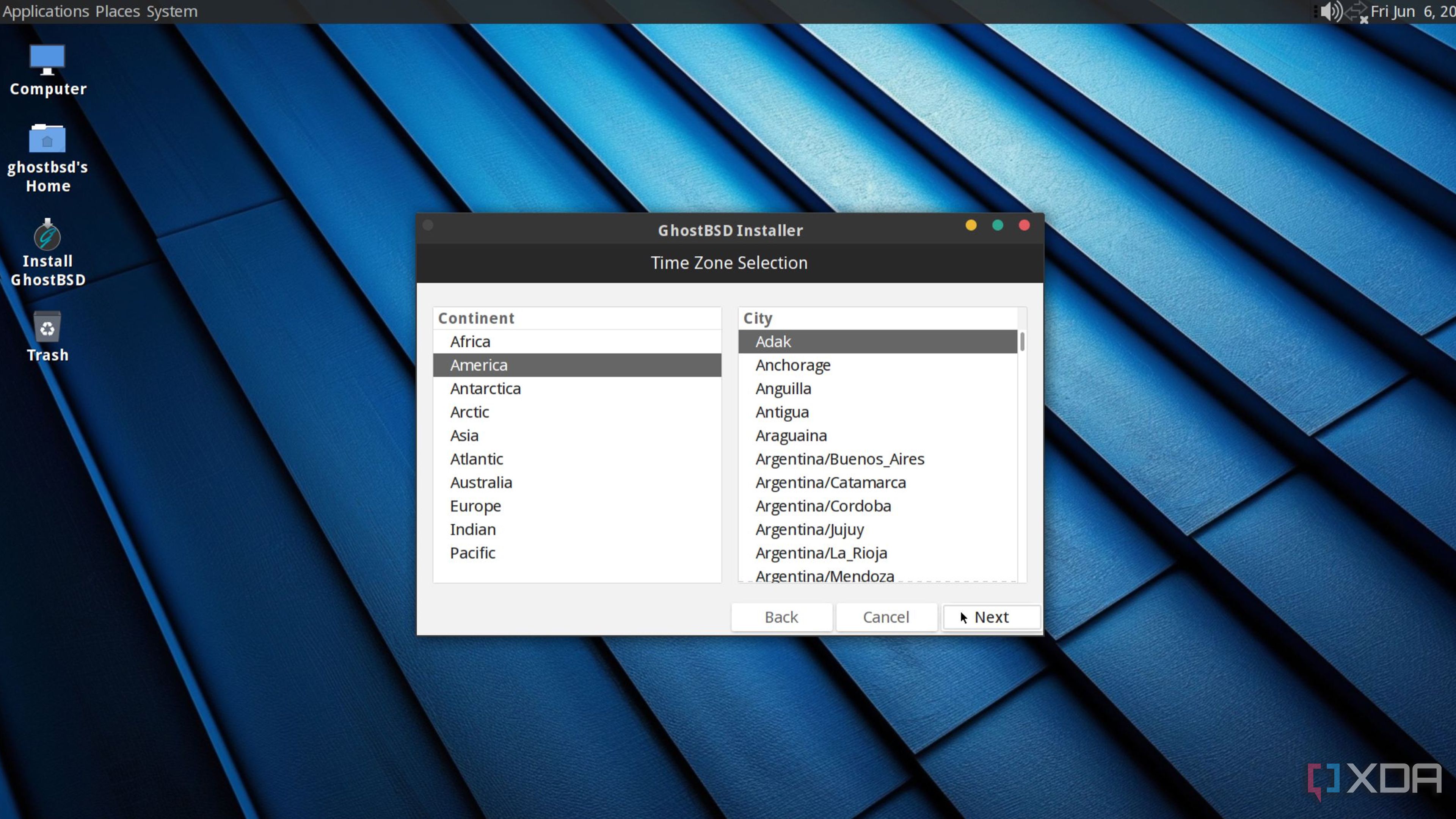
Task: Select Asia in the Continent list
Action: 464,435
